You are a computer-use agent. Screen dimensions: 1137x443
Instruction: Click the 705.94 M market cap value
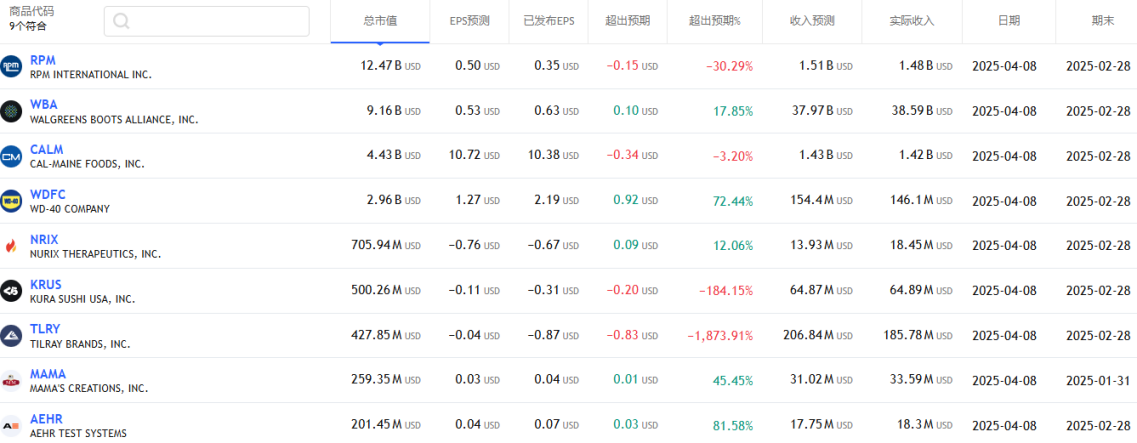386,246
